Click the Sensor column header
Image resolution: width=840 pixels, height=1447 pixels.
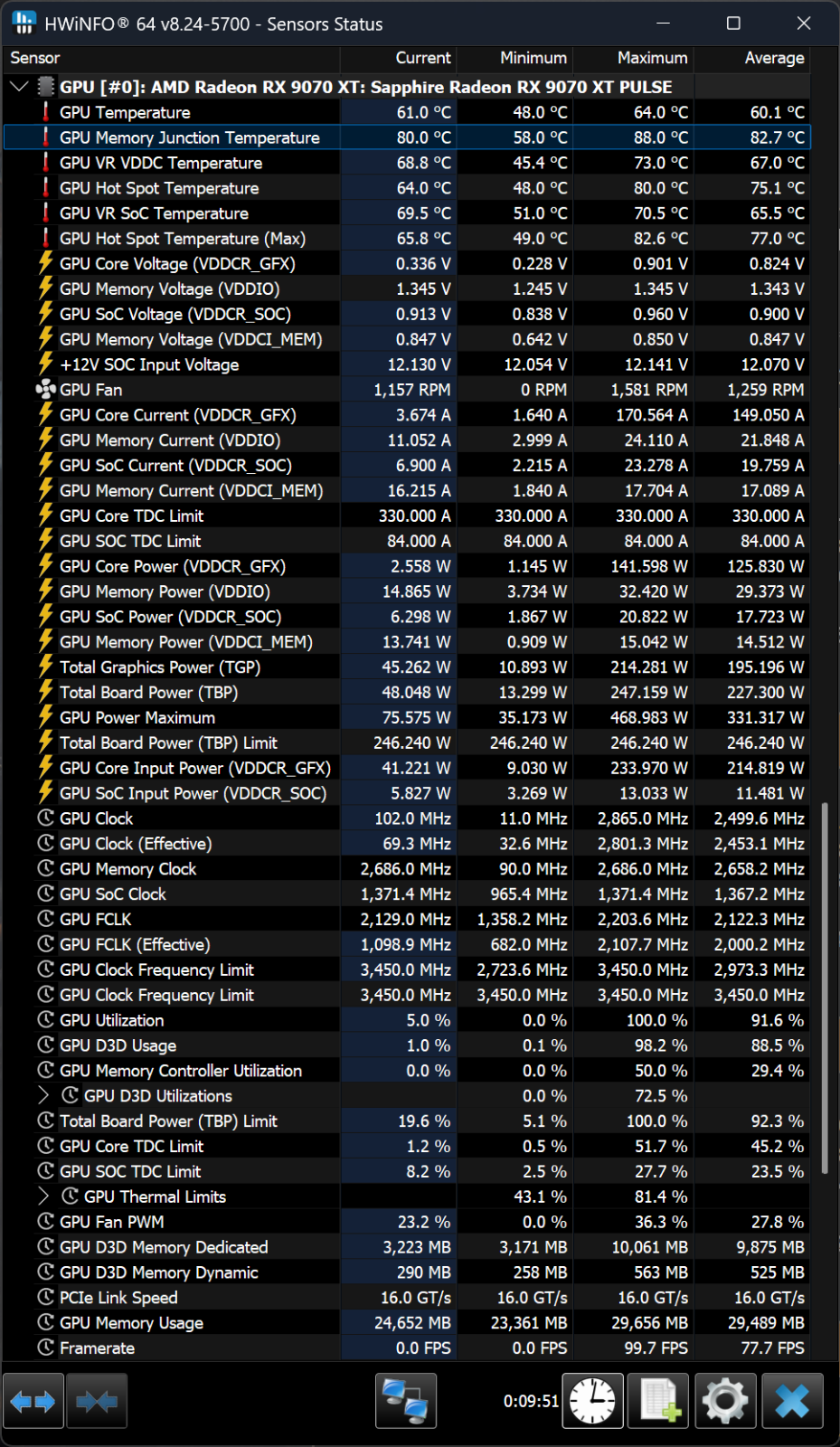[x=172, y=58]
